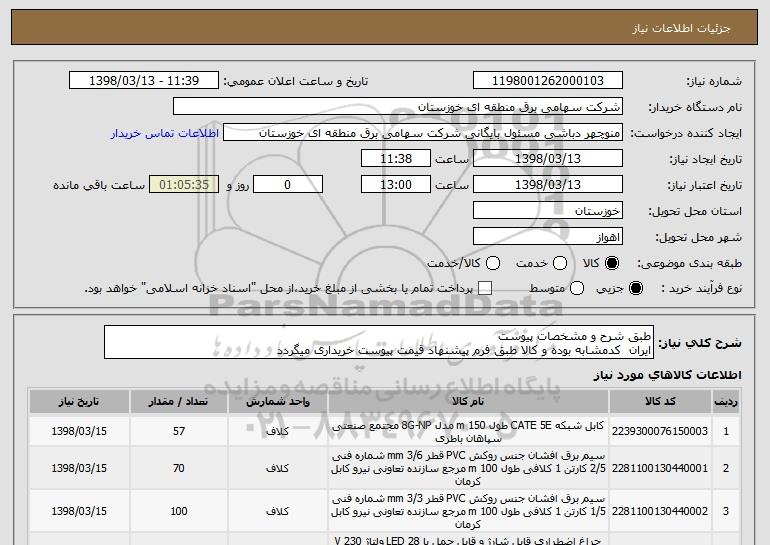Click product code 2281100130440001

[x=660, y=468]
